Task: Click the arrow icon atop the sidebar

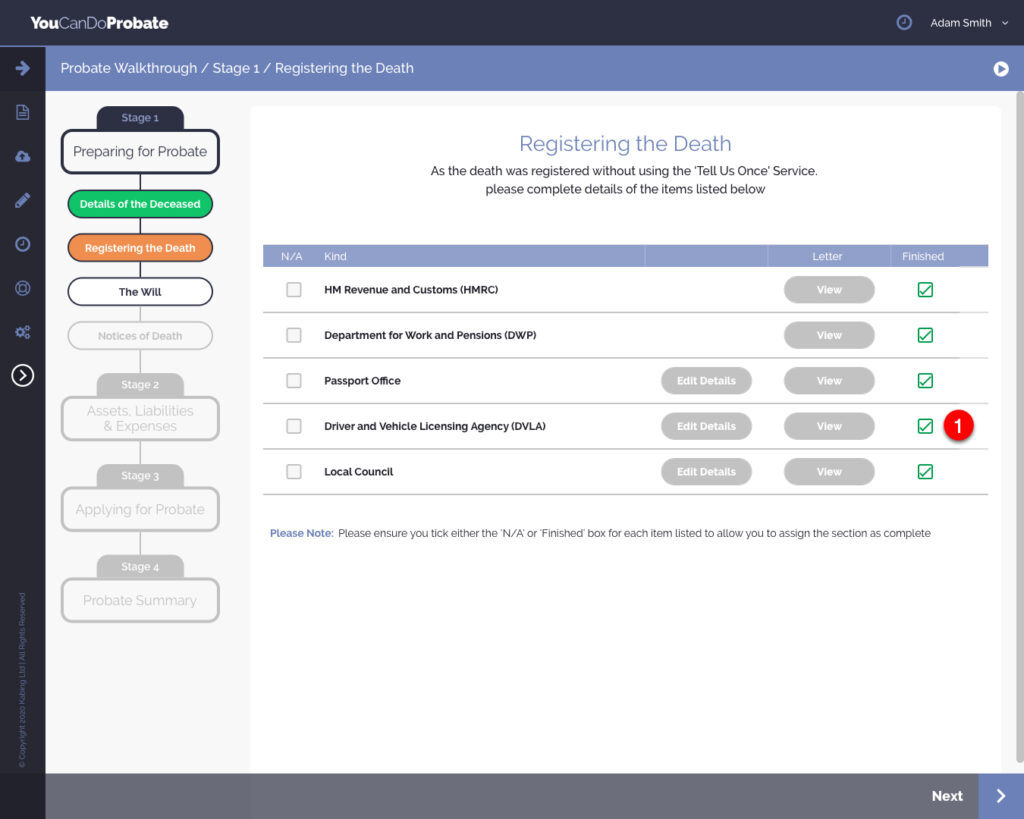Action: point(22,68)
